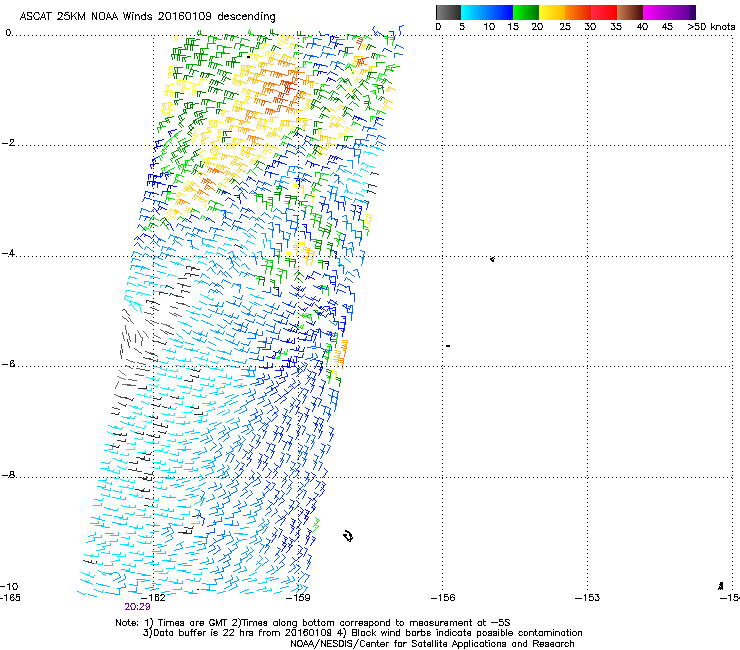Click the title 'ASCAT 25KM NOAA Winds 20160109 descending'

pyautogui.click(x=147, y=17)
